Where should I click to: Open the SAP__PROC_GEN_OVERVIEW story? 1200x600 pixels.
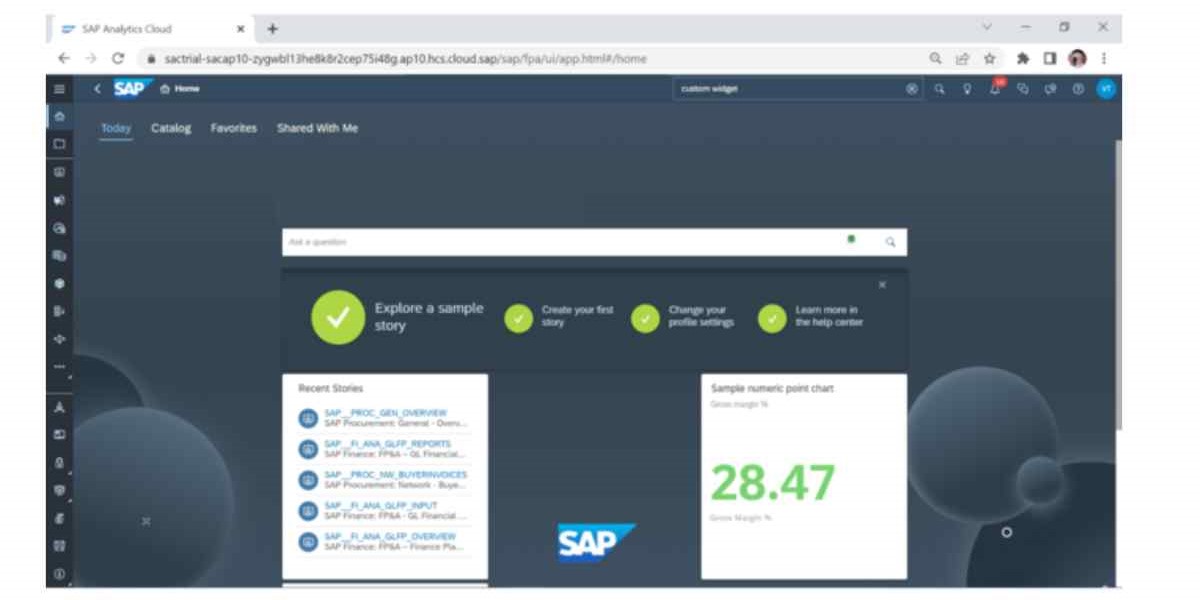(385, 413)
